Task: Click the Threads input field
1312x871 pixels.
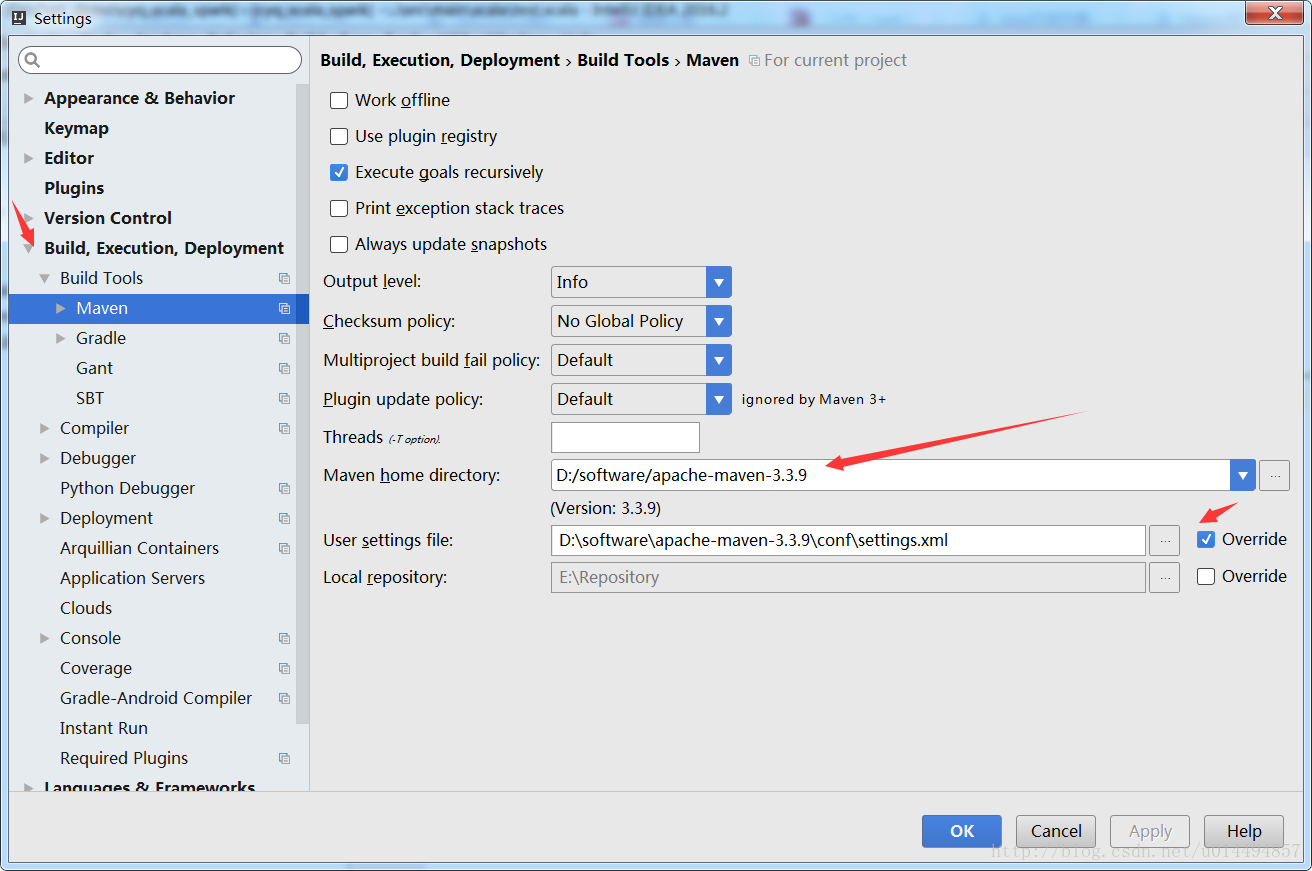Action: (625, 437)
